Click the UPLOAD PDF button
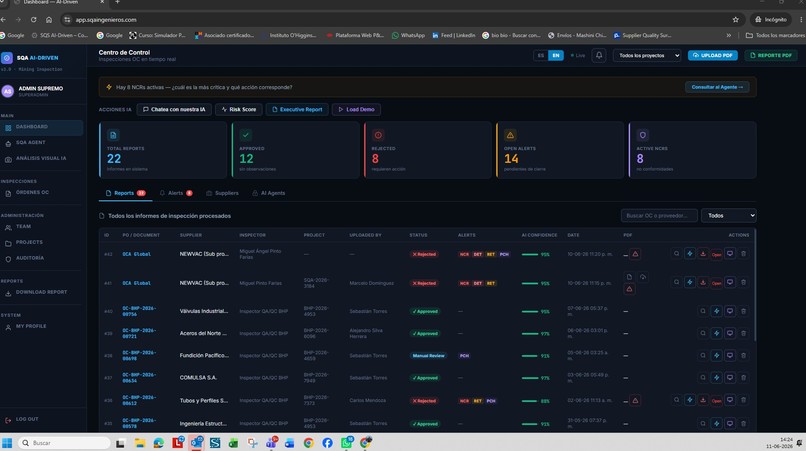This screenshot has height=451, width=806. [713, 56]
